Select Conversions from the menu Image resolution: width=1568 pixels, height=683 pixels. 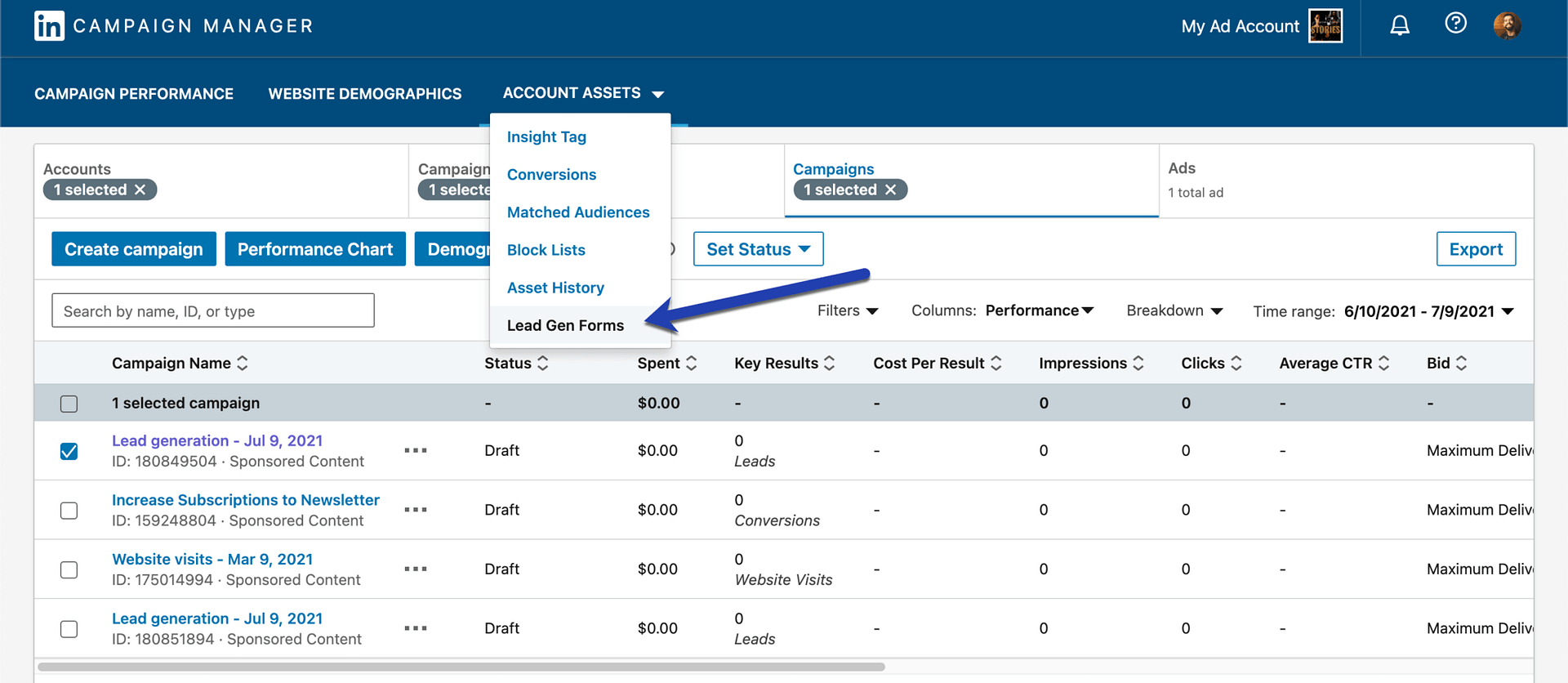pyautogui.click(x=551, y=175)
